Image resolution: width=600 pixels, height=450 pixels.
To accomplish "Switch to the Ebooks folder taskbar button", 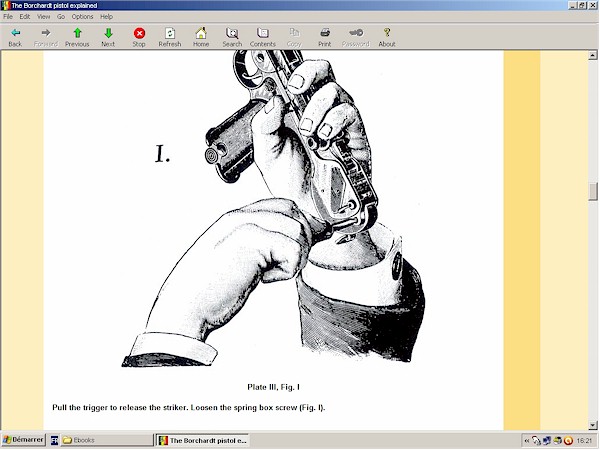I will tap(106, 440).
